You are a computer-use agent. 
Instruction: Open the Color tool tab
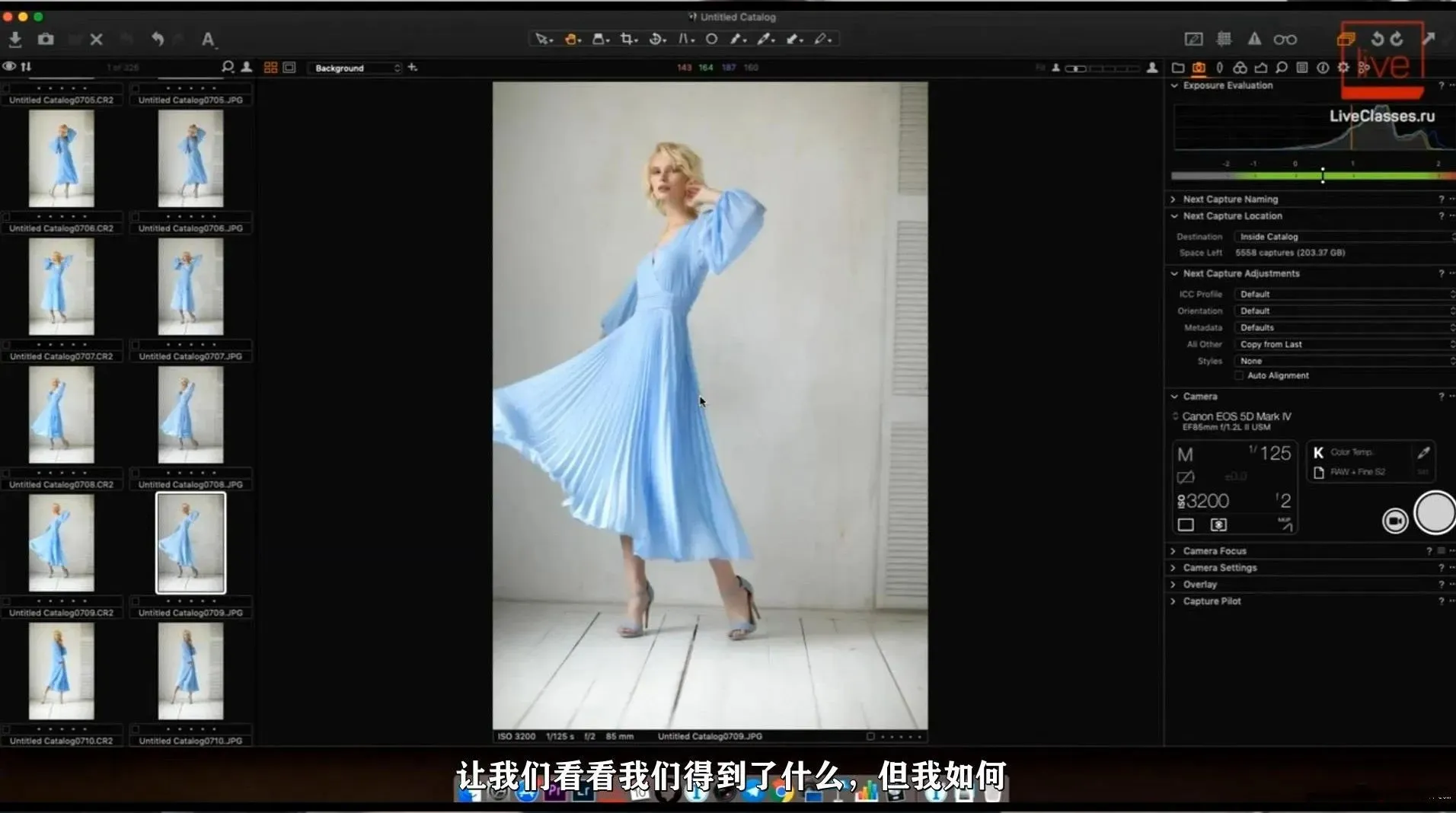point(1240,68)
